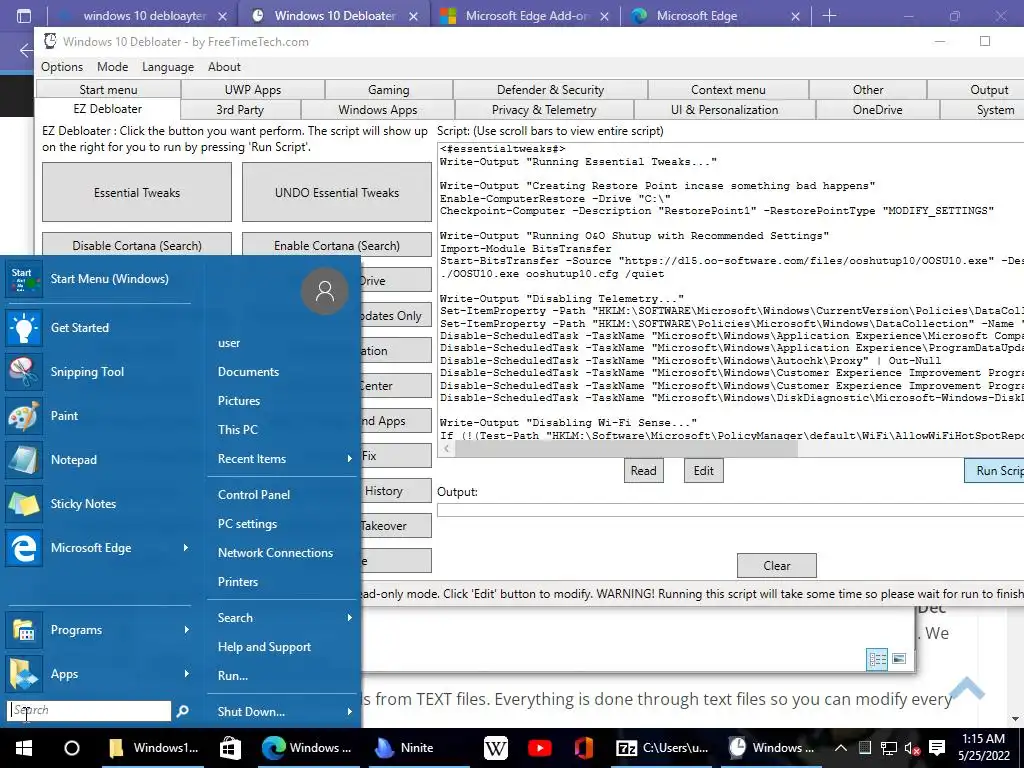Image resolution: width=1024 pixels, height=768 pixels.
Task: Click the start menu Search input field
Action: pos(89,711)
